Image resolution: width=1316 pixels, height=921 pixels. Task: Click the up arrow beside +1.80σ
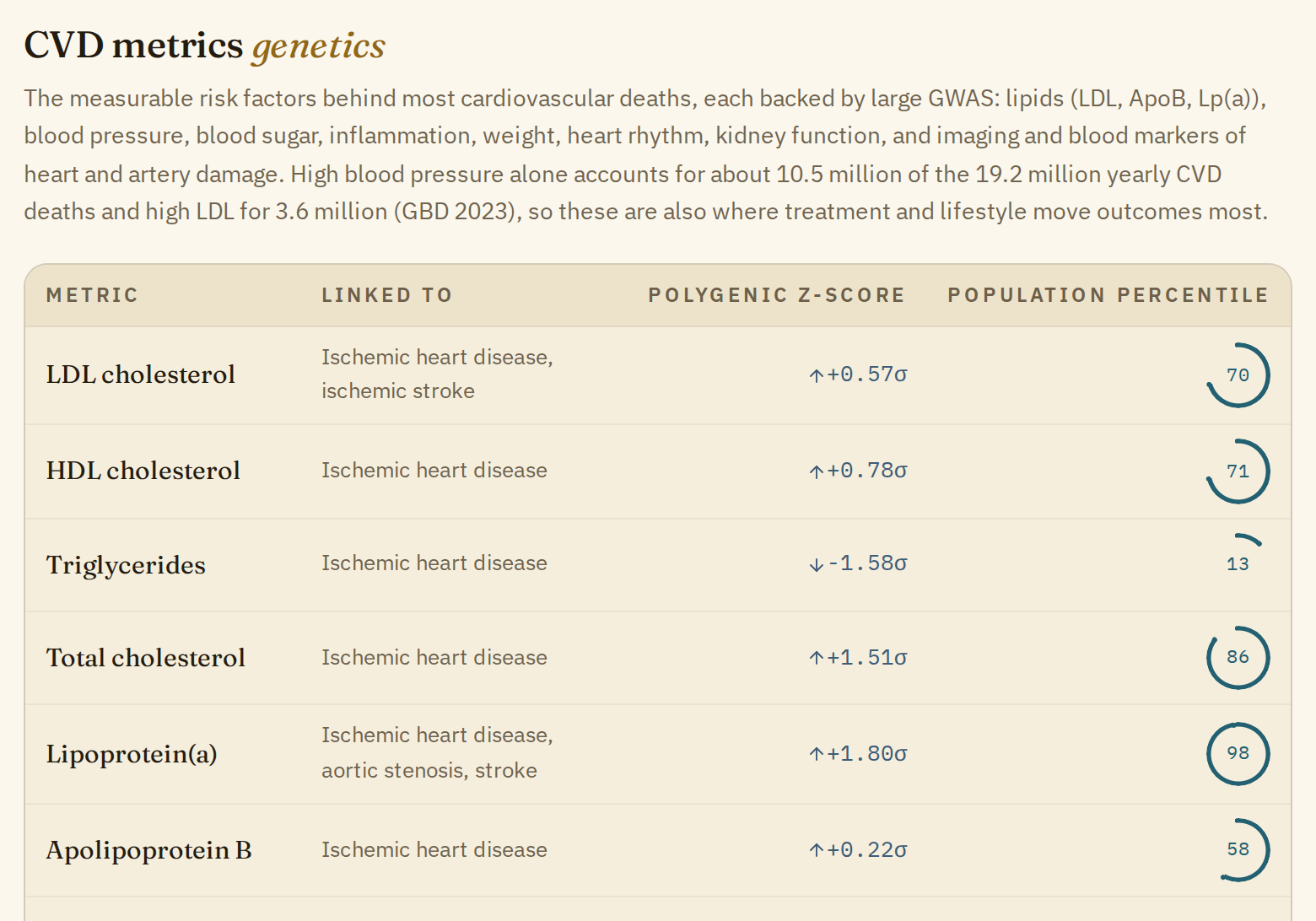click(816, 754)
